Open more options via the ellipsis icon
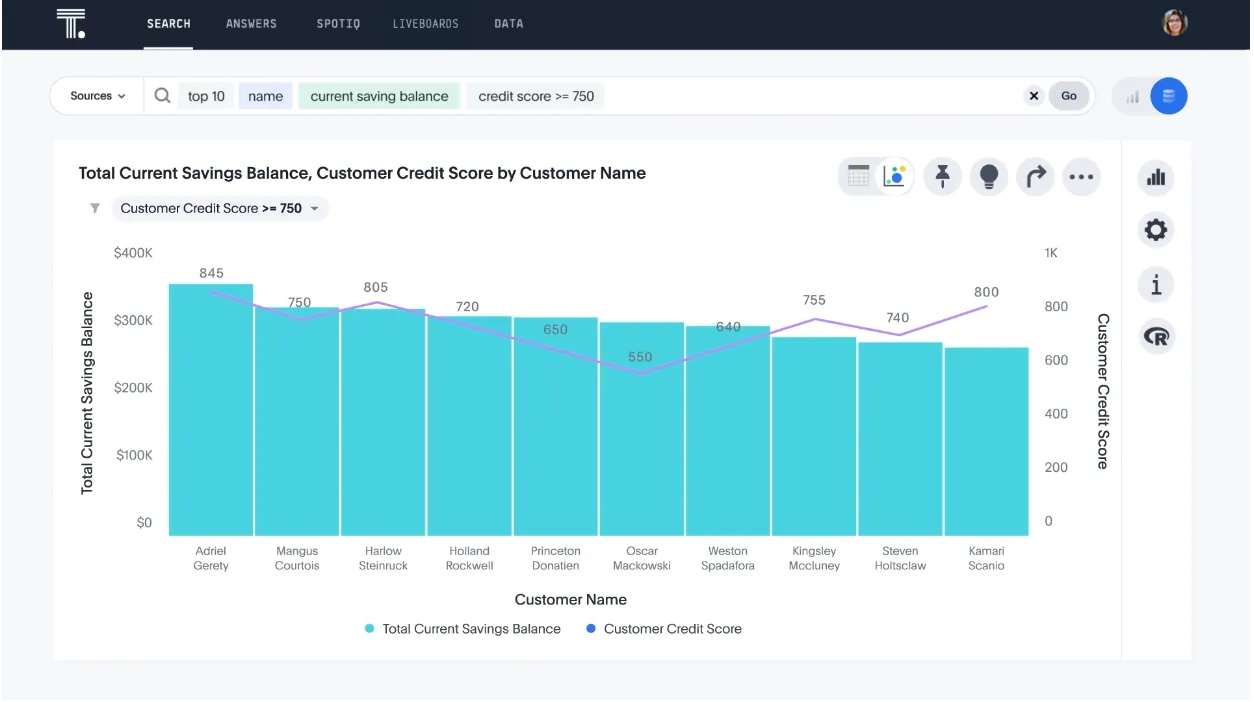 [x=1081, y=176]
